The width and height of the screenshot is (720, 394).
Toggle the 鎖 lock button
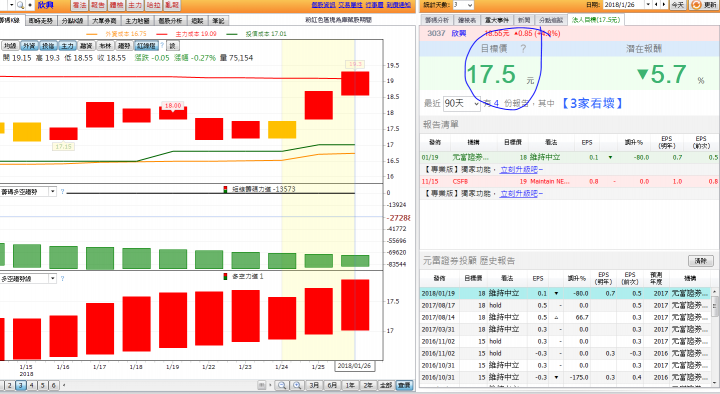click(x=172, y=45)
